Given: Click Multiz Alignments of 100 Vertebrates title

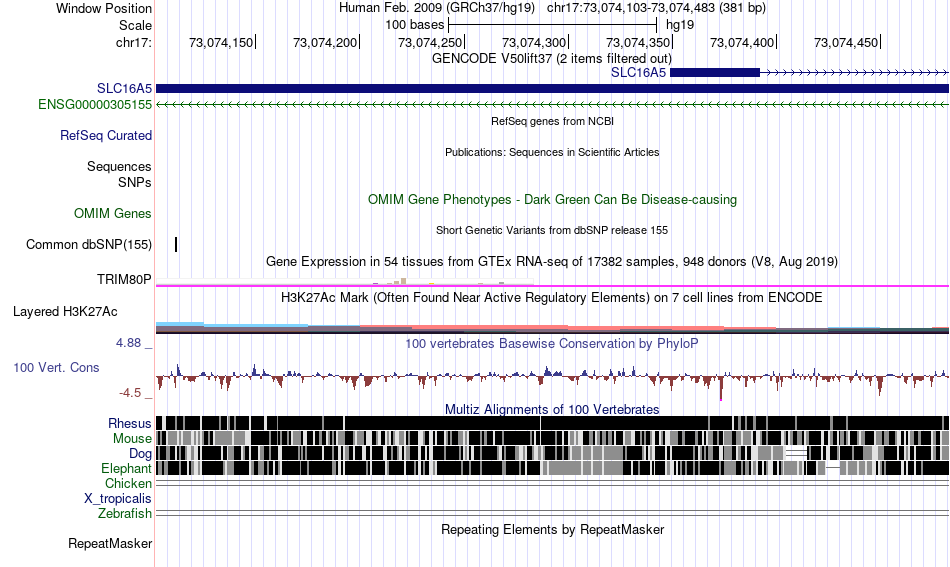Looking at the screenshot, I should point(552,410).
